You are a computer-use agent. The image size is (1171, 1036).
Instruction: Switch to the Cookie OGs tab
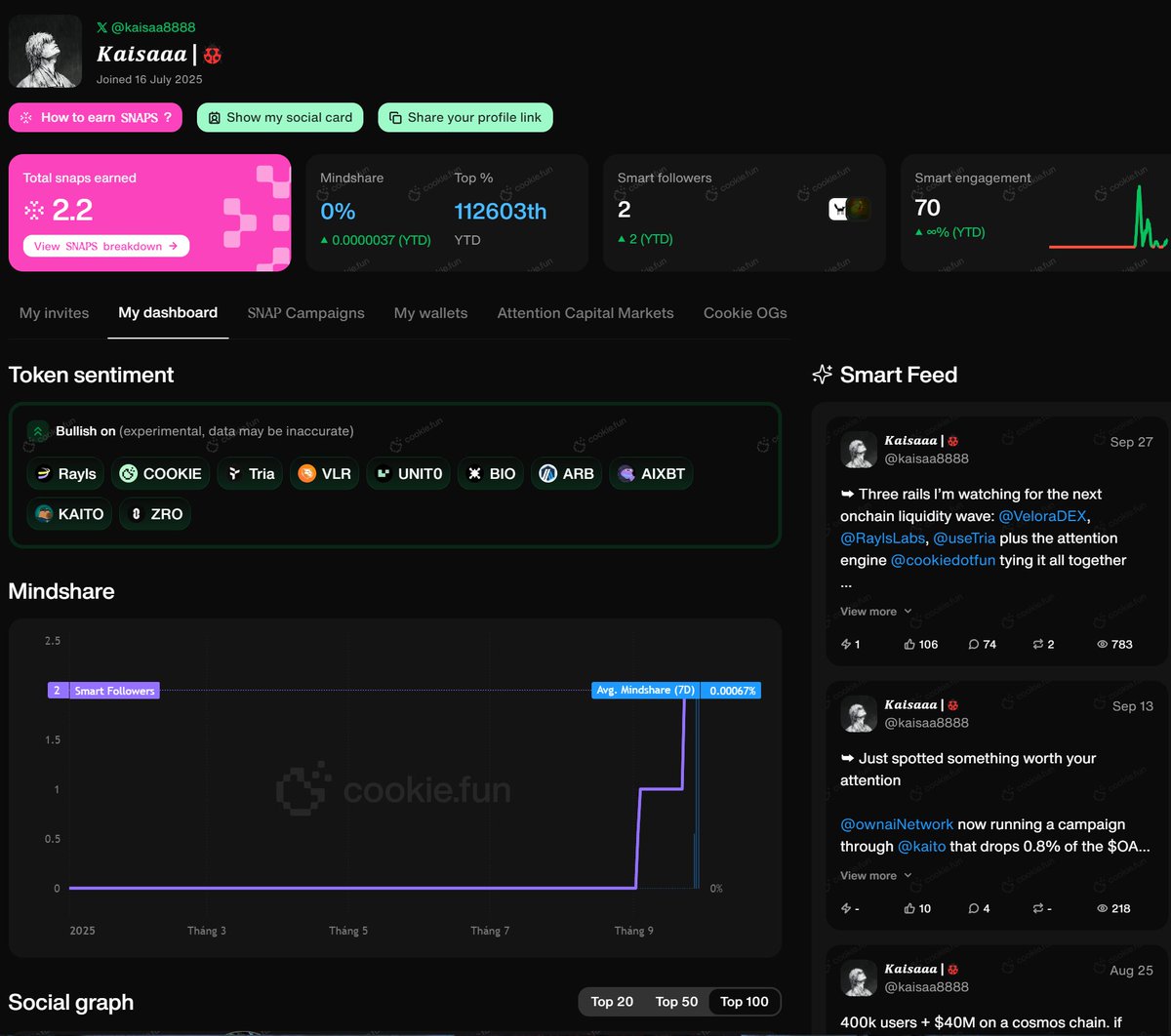click(746, 313)
